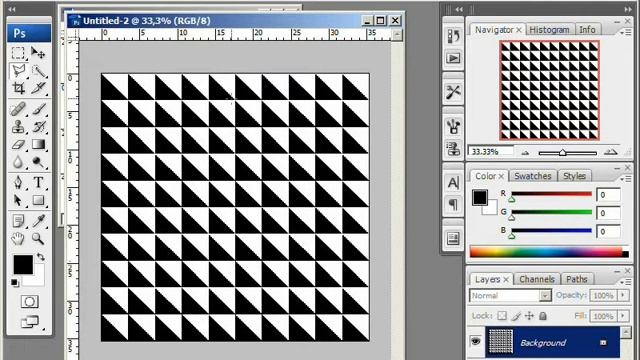640x360 pixels.
Task: Toggle lock image pixels brush icon
Action: coord(516,316)
